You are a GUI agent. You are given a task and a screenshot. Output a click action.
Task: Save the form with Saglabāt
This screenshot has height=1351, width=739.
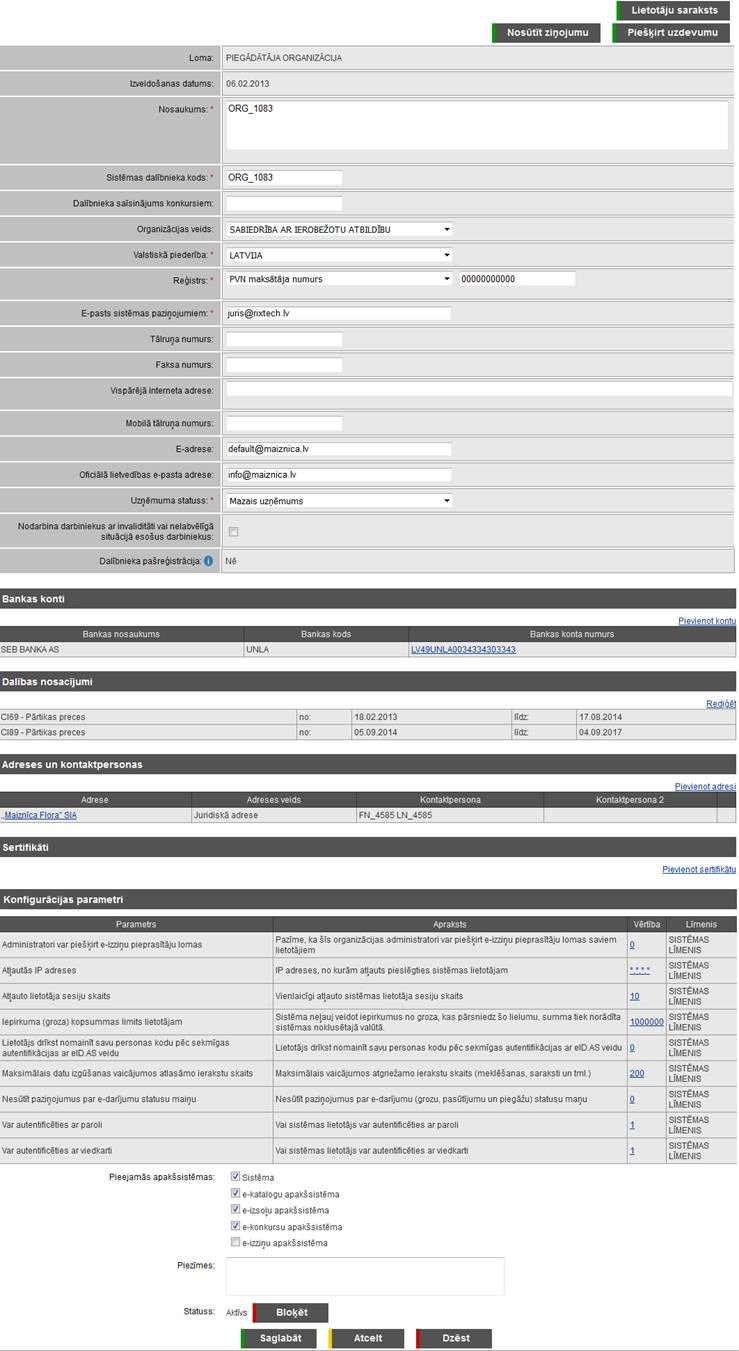[x=281, y=1338]
